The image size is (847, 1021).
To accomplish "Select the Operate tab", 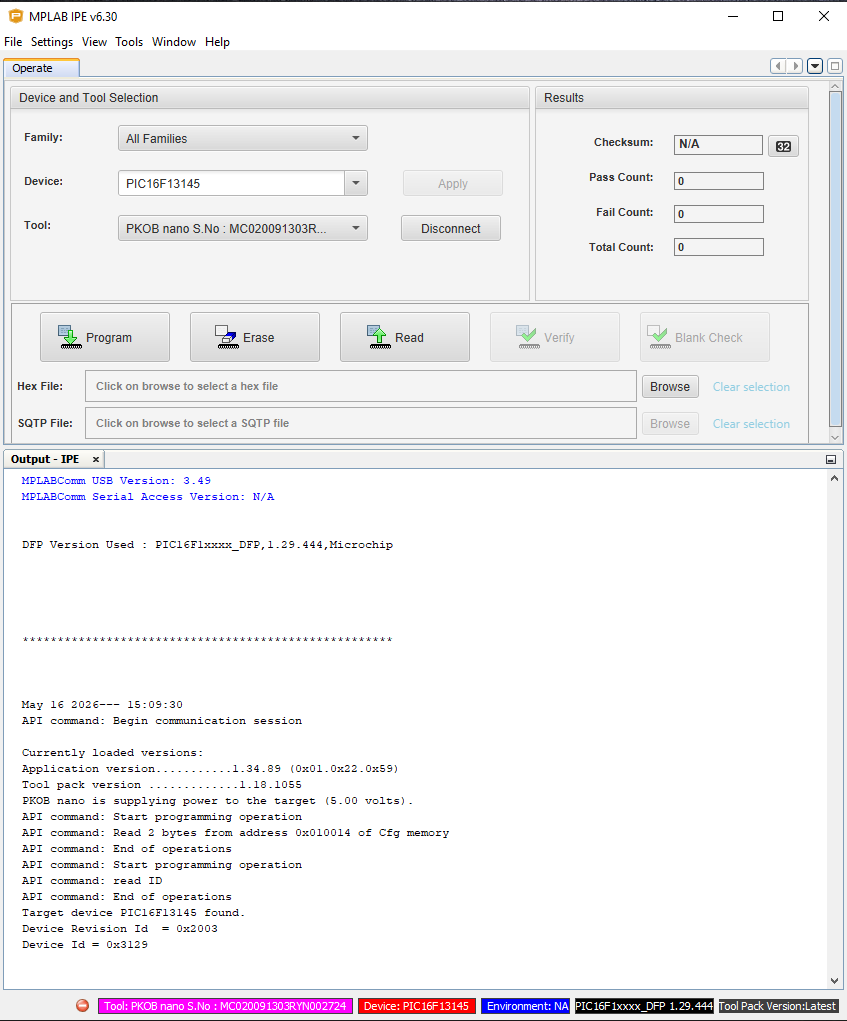I will pos(42,68).
